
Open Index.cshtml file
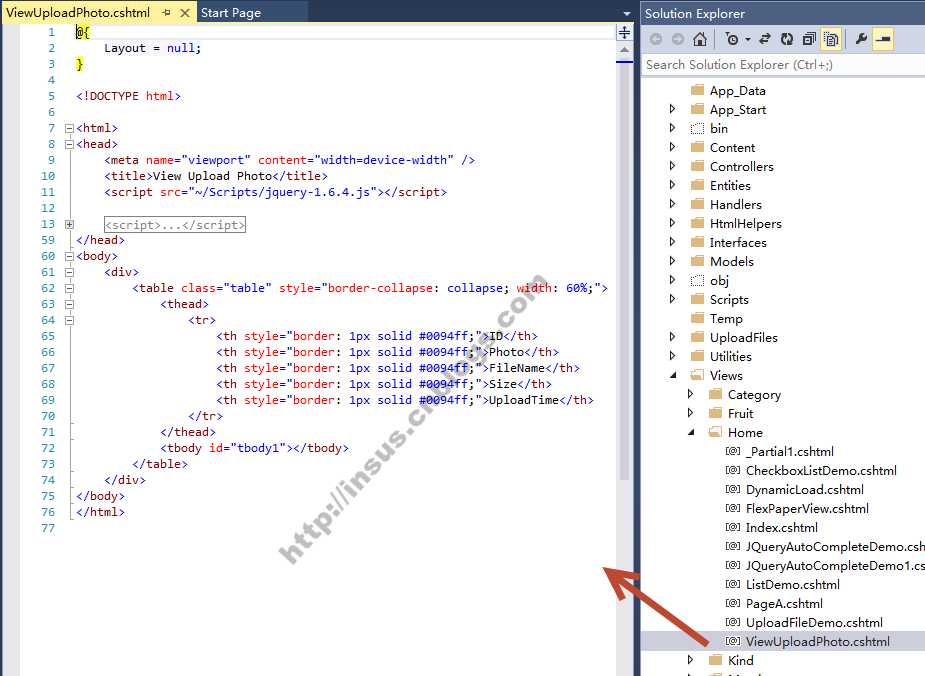[x=782, y=527]
